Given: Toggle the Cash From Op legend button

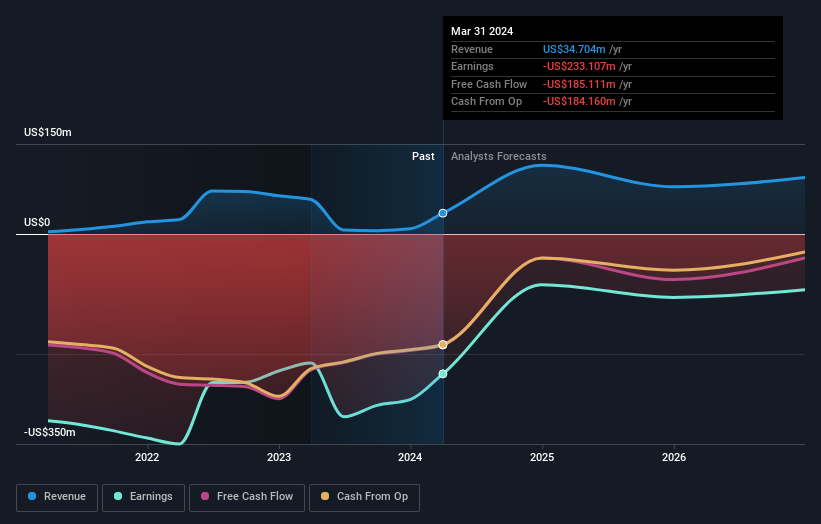Looking at the screenshot, I should 364,497.
